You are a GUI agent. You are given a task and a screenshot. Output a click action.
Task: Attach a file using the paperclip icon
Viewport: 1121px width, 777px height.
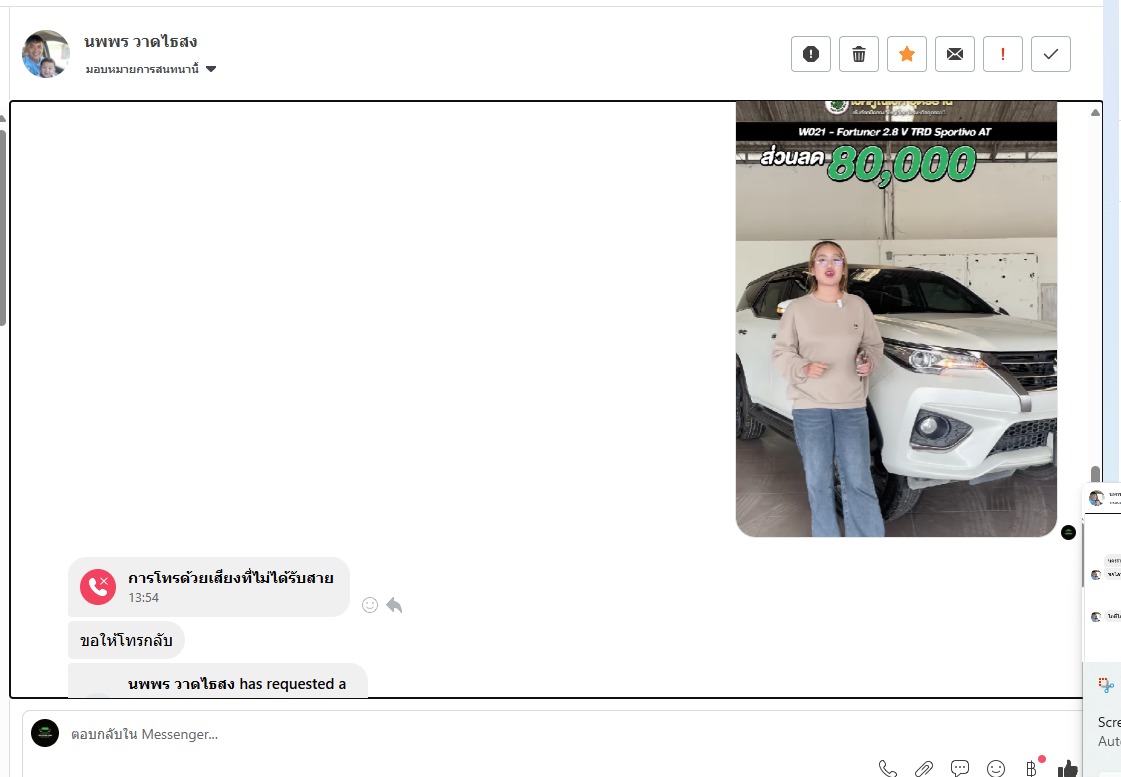[924, 768]
